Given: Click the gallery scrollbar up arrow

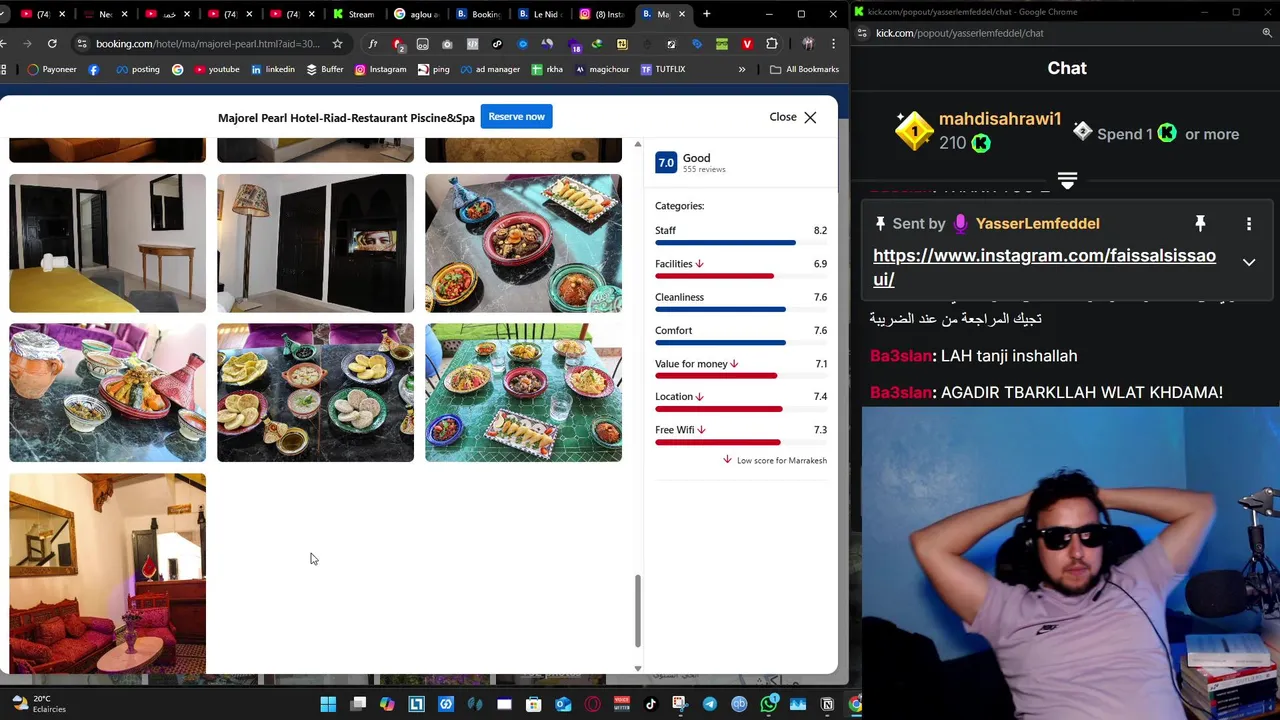Looking at the screenshot, I should (638, 145).
